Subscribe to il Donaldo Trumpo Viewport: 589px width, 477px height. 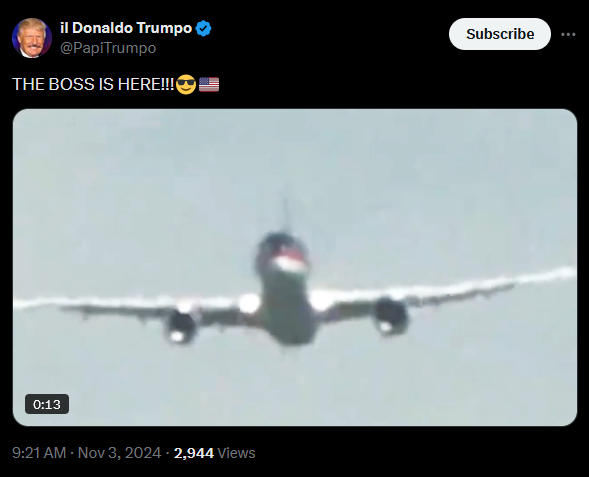pos(500,34)
